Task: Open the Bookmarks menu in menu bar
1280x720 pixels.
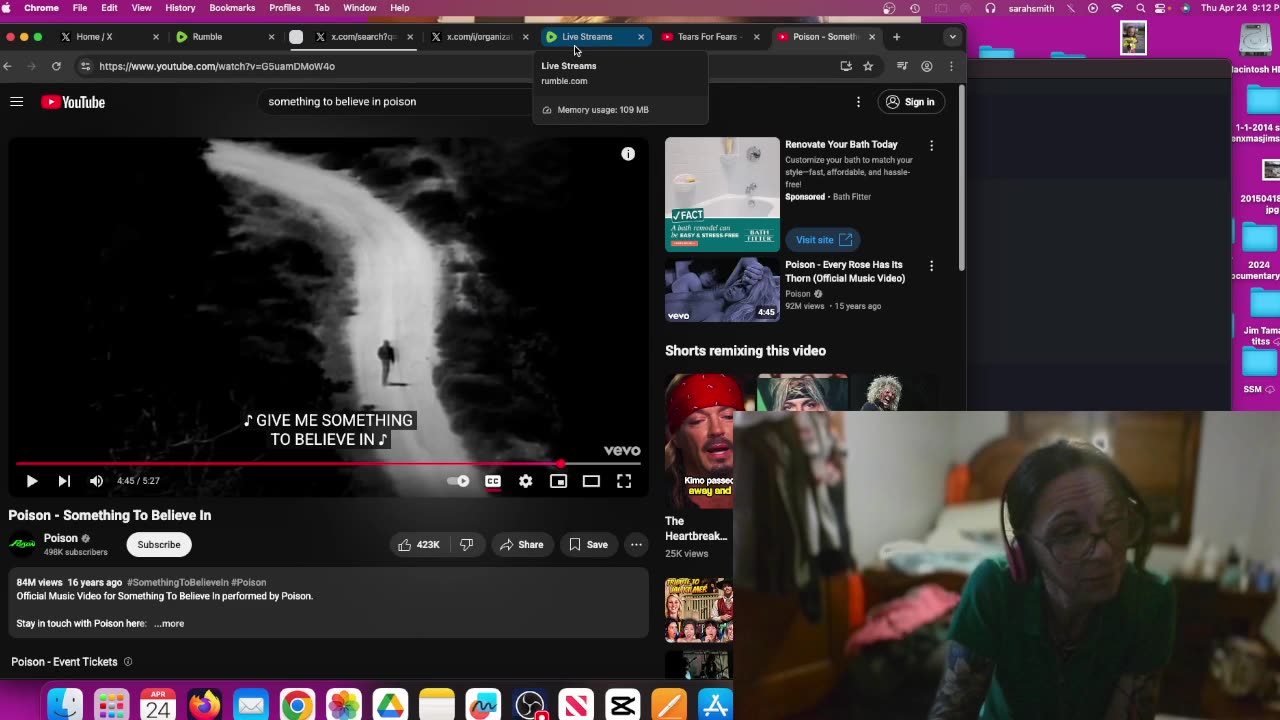Action: 232,8
